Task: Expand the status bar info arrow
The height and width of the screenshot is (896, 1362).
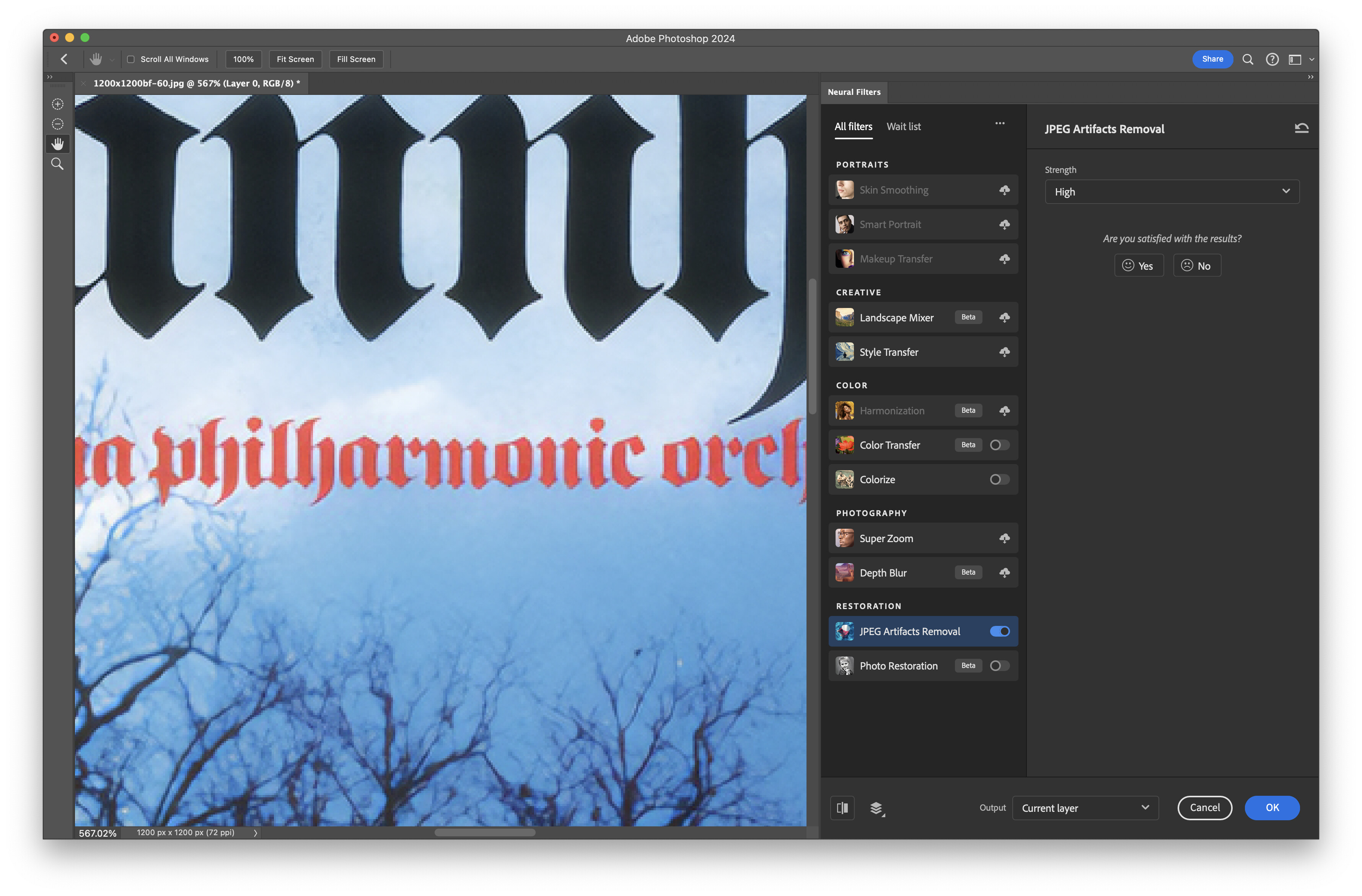Action: point(255,832)
